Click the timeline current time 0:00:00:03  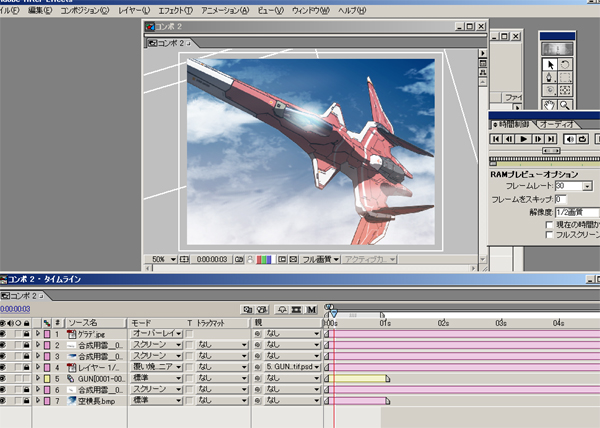[x=15, y=309]
